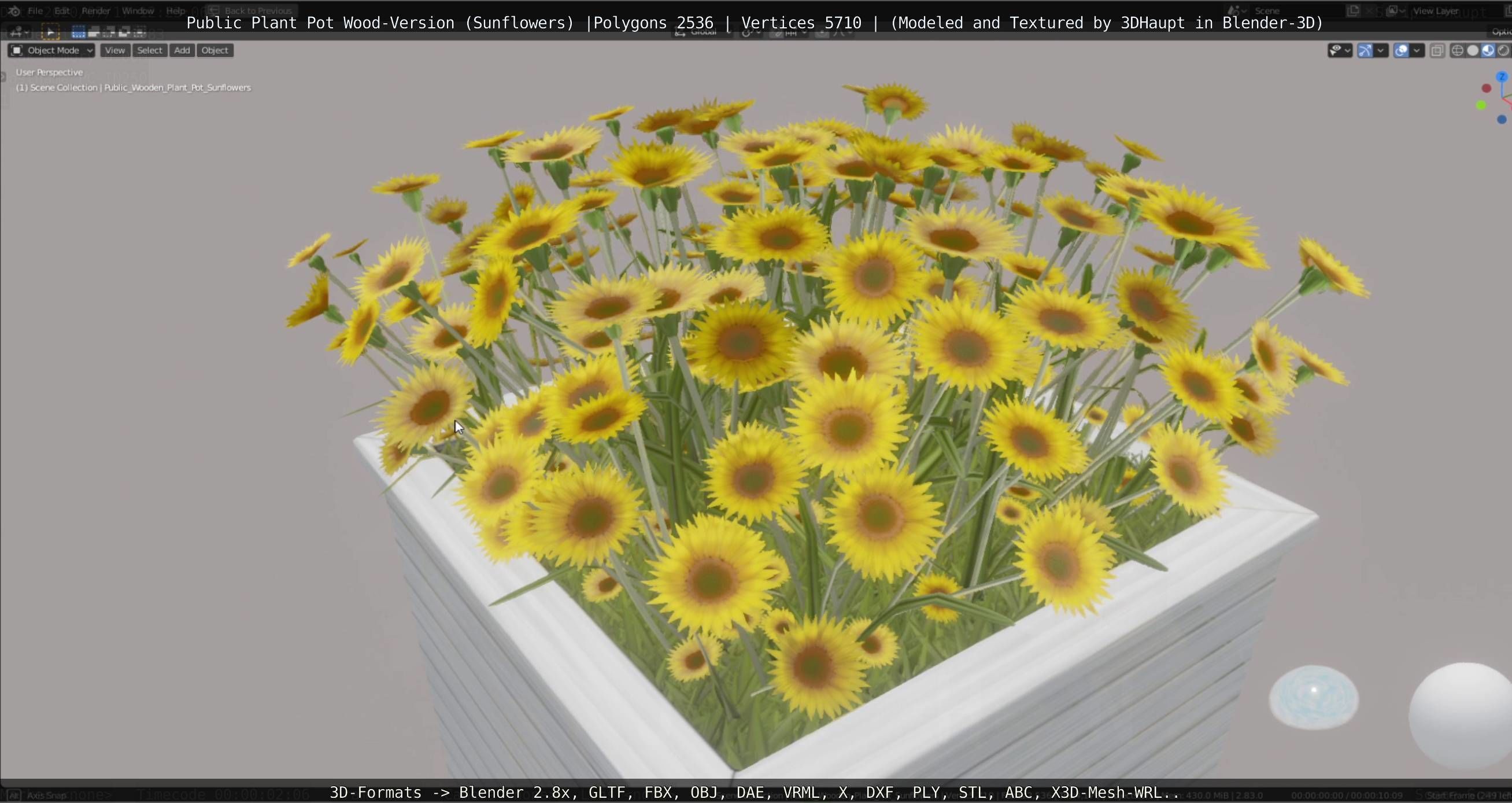1512x803 pixels.
Task: Click the red negative X gizmo dot
Action: [x=1486, y=88]
